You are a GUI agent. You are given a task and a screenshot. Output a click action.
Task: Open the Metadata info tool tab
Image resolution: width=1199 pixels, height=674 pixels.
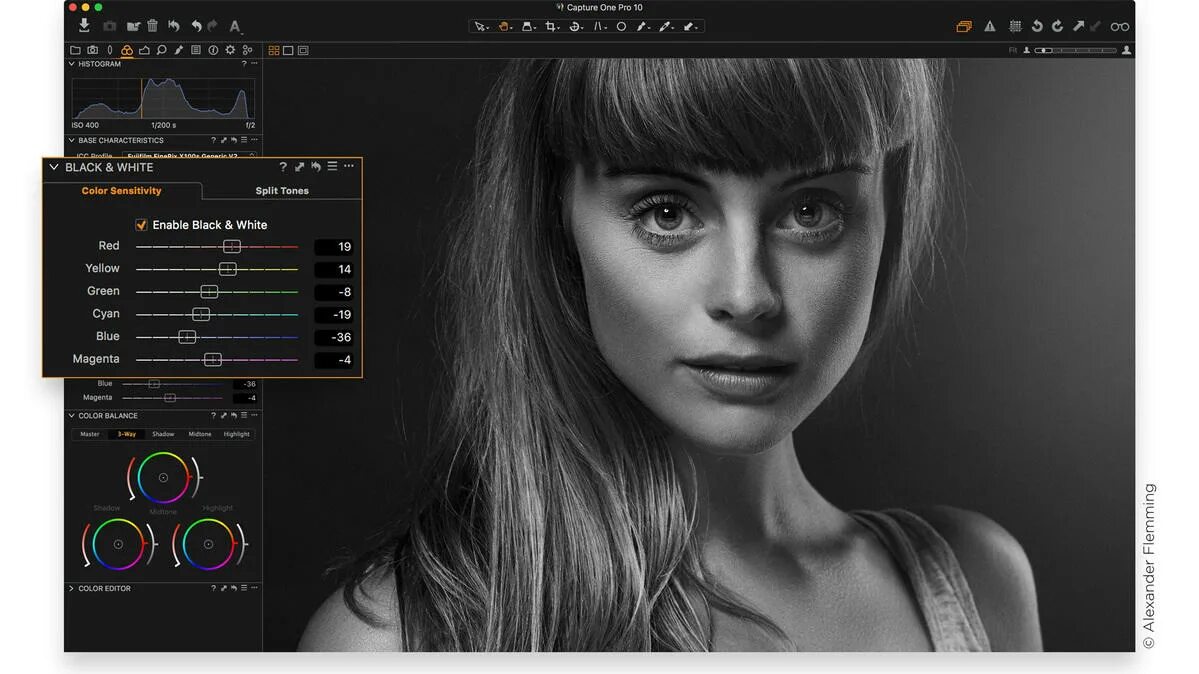click(x=213, y=50)
